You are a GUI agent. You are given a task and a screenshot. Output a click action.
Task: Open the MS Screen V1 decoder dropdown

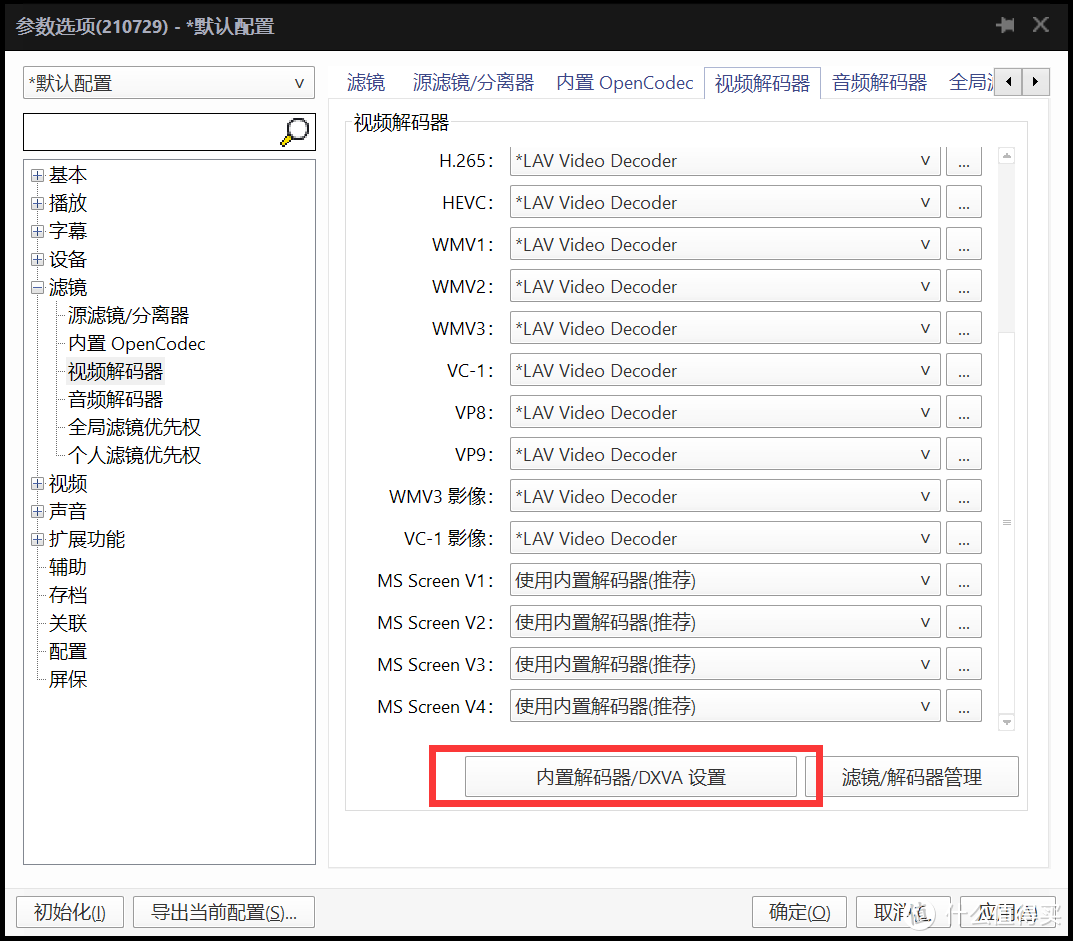925,580
